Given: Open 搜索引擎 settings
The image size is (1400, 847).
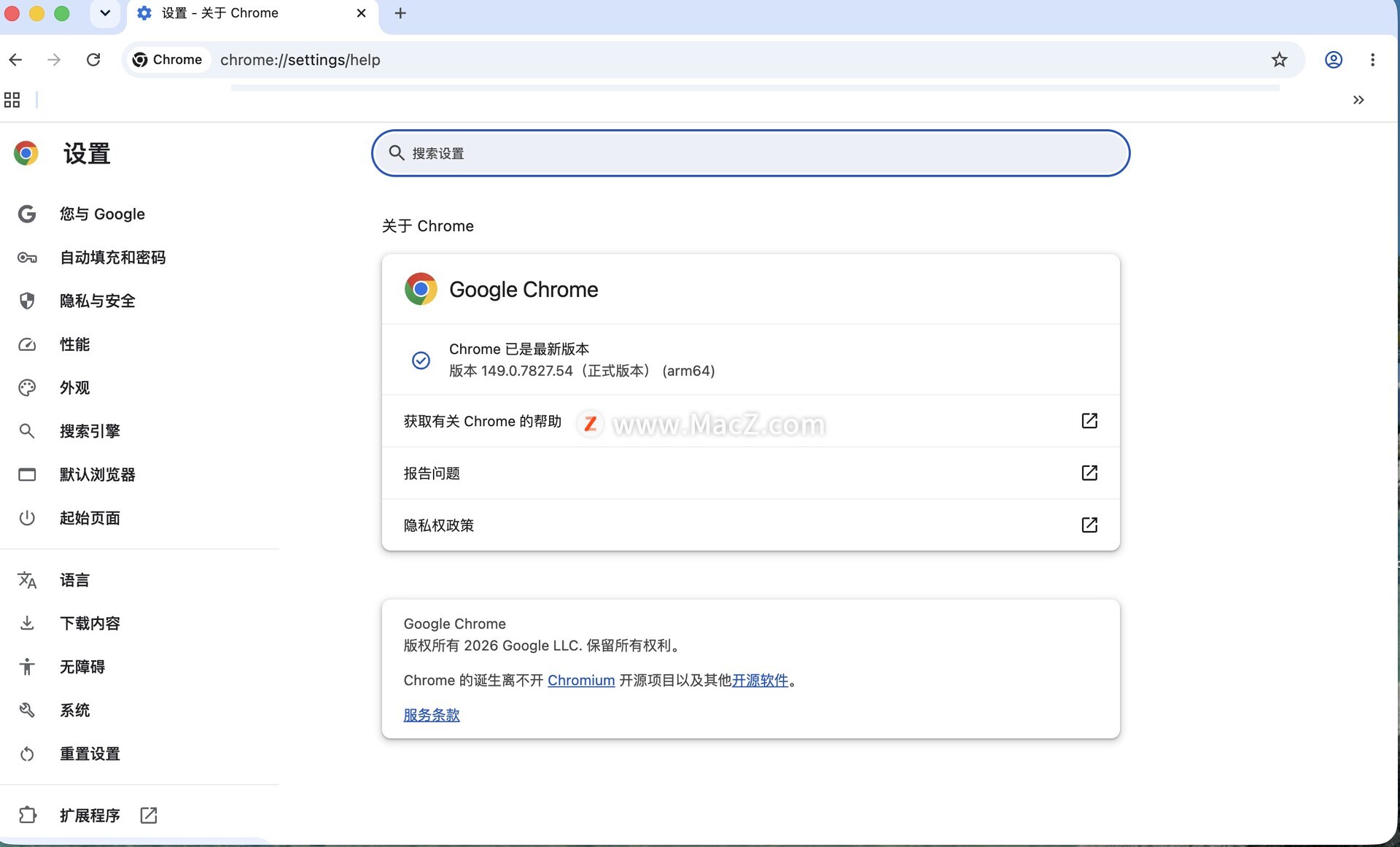Looking at the screenshot, I should [90, 431].
